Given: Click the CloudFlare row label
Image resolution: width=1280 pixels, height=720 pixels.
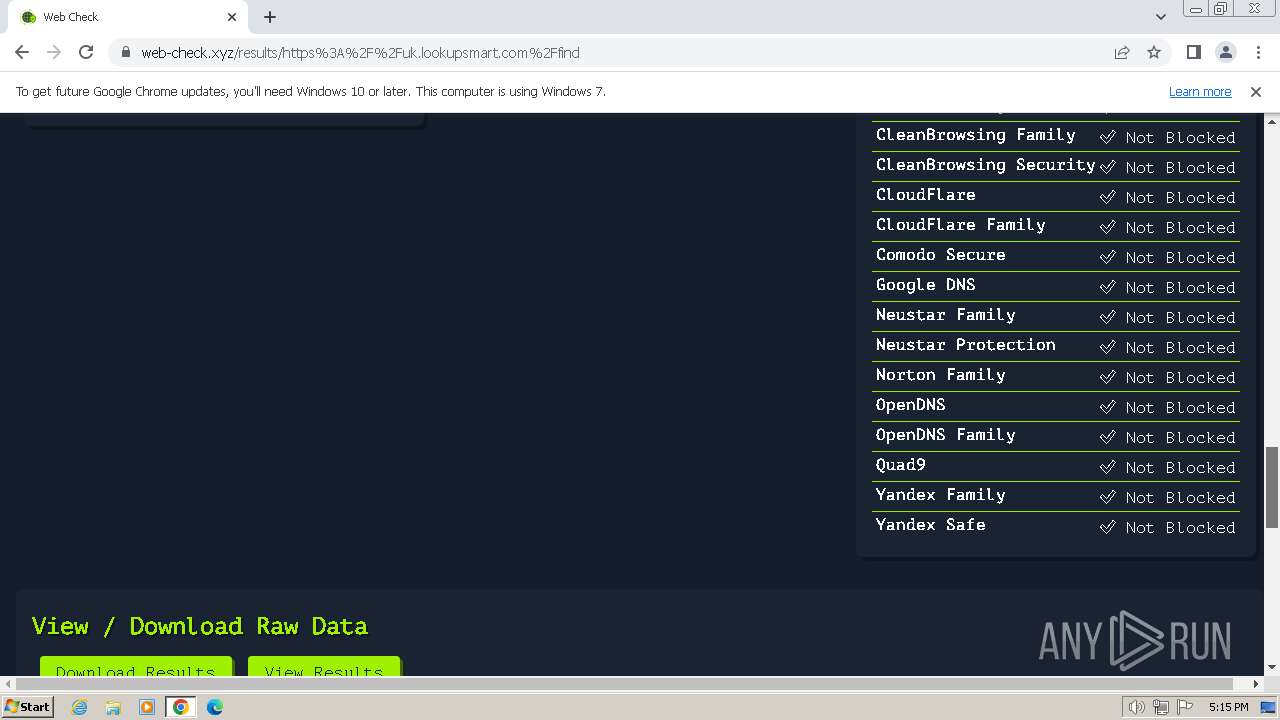Looking at the screenshot, I should pos(925,195).
